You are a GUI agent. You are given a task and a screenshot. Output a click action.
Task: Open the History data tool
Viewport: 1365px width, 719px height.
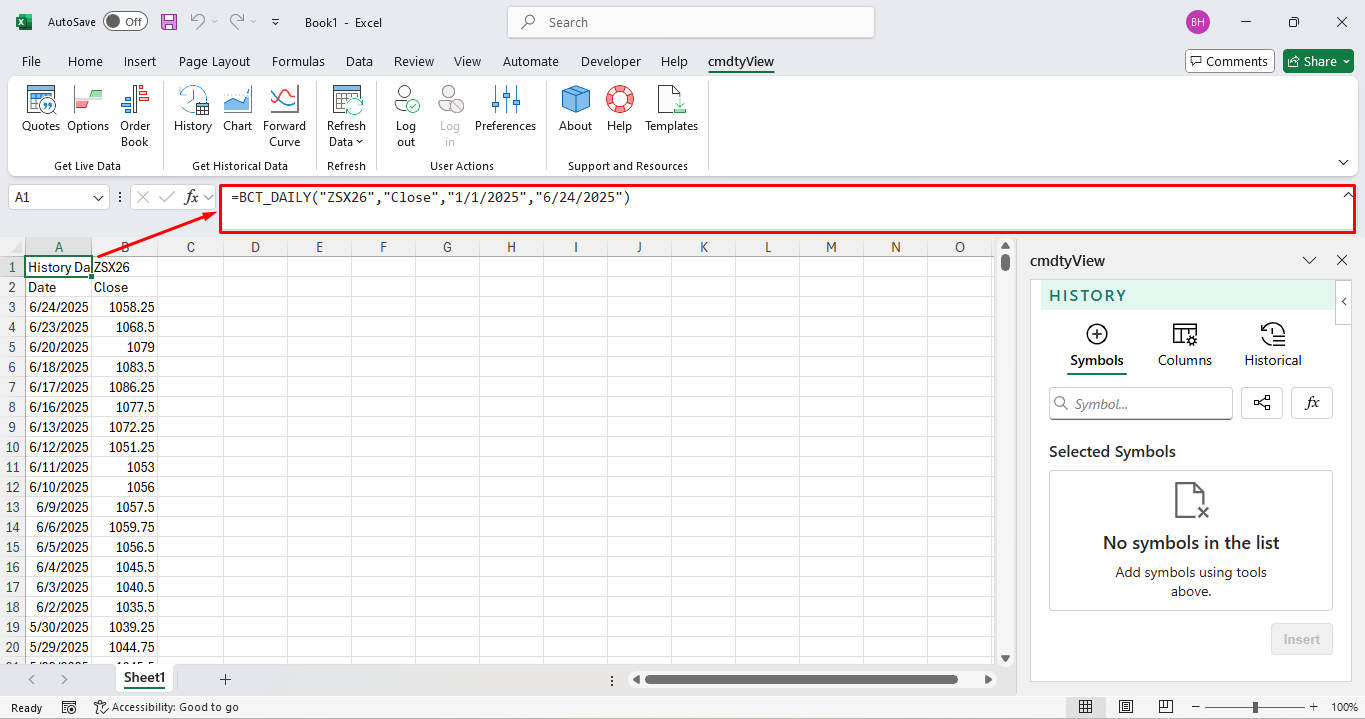point(193,108)
